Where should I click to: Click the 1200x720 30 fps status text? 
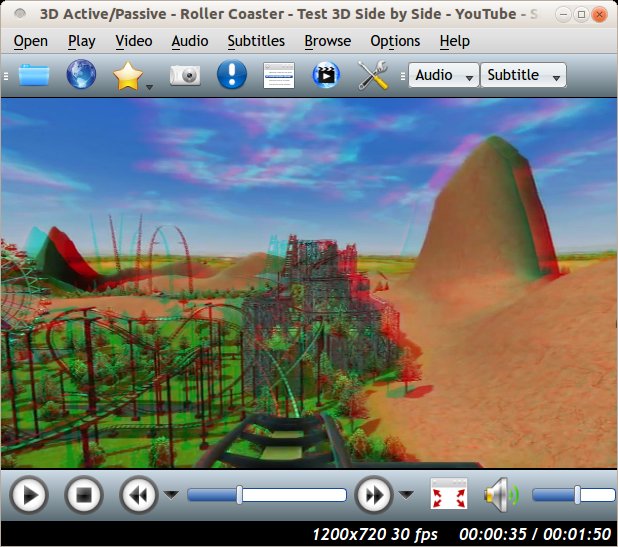click(375, 534)
